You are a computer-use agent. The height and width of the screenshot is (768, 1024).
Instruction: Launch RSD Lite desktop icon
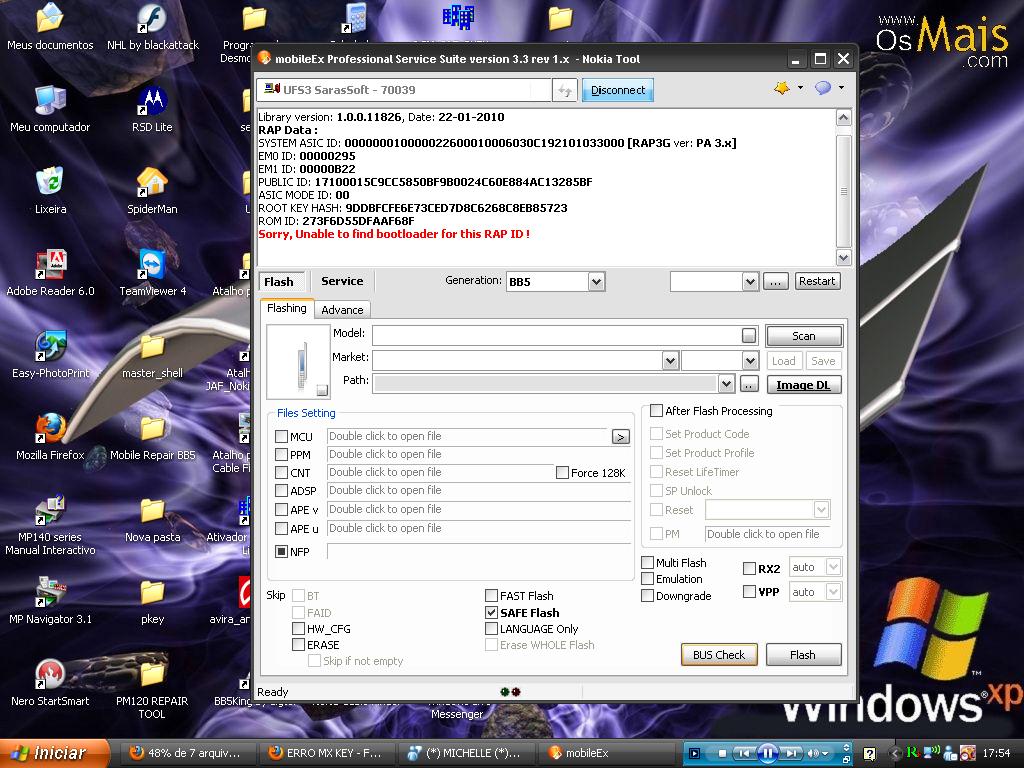(x=152, y=109)
